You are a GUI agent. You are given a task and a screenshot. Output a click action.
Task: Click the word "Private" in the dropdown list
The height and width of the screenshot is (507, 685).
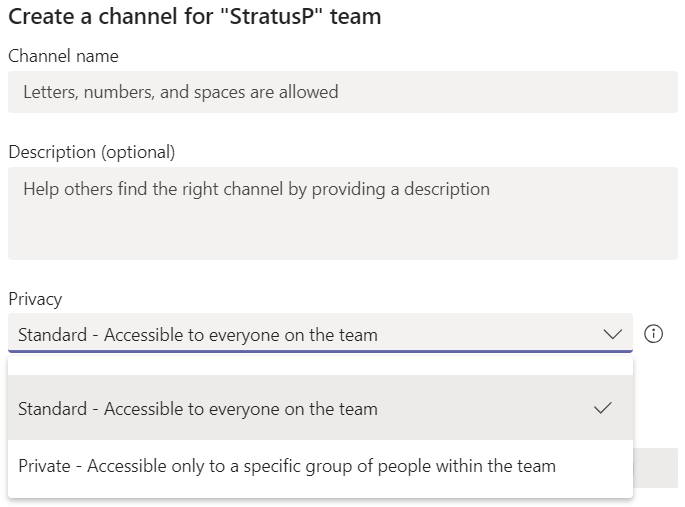[44, 466]
